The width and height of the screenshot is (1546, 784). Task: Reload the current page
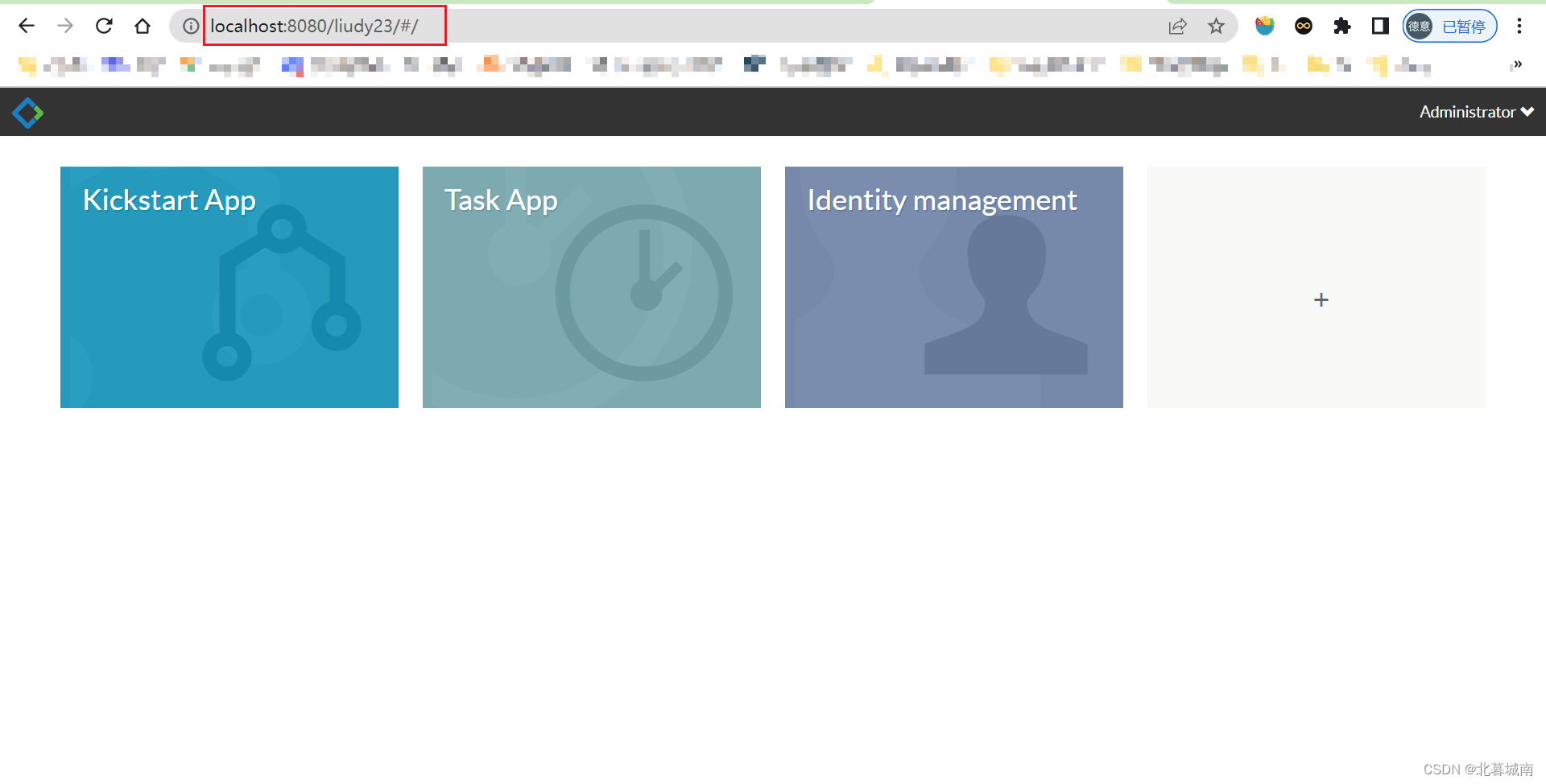click(x=104, y=26)
